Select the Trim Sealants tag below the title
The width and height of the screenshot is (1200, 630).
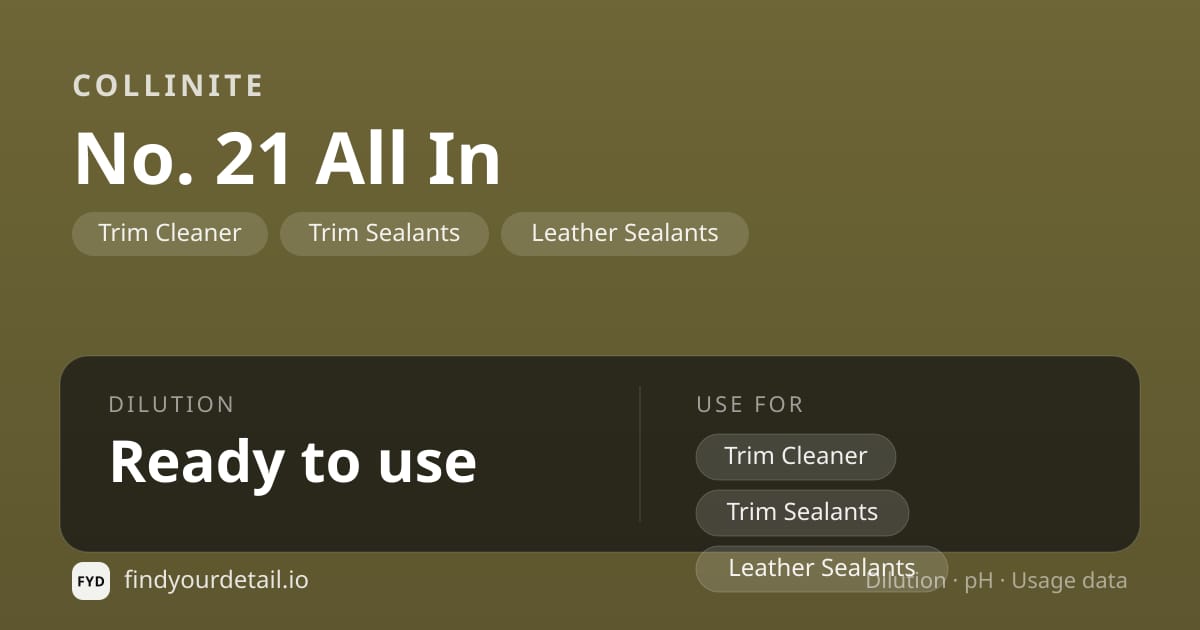(384, 233)
